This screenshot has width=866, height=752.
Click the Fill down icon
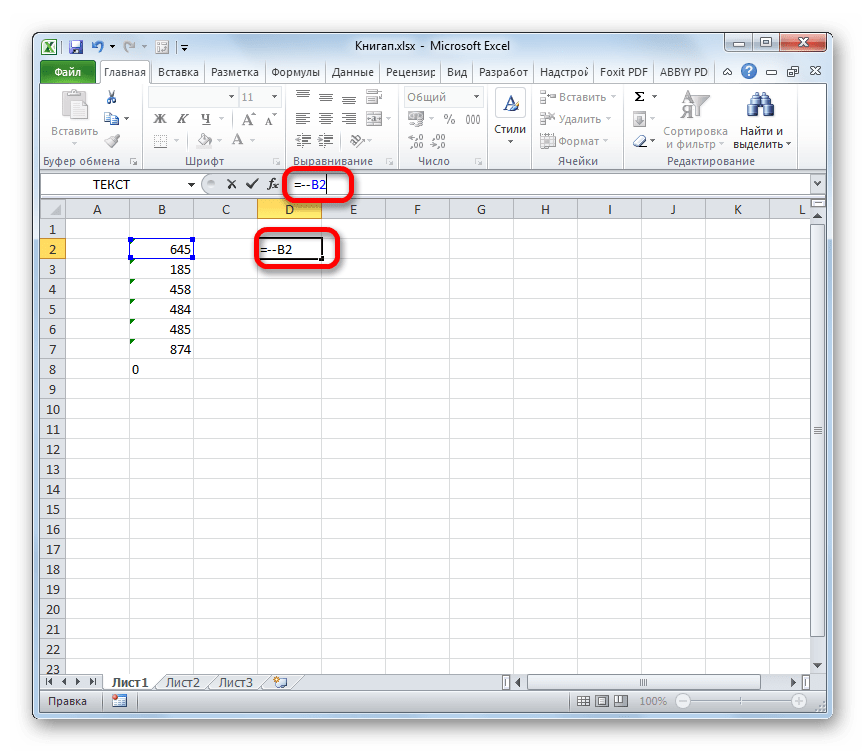[x=640, y=119]
